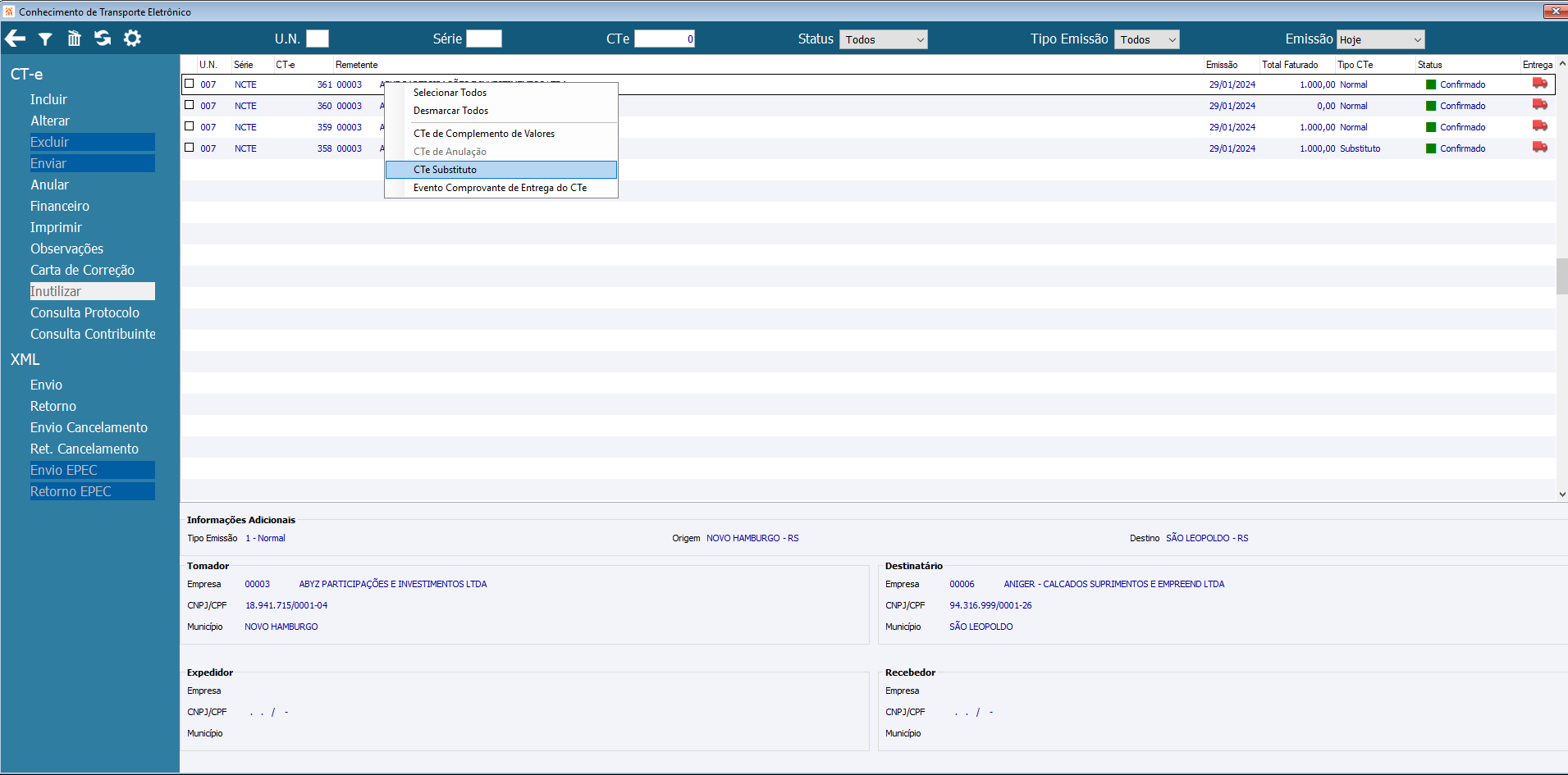
Task: Click the delivery truck icon for CT-e 360
Action: pos(1539,105)
